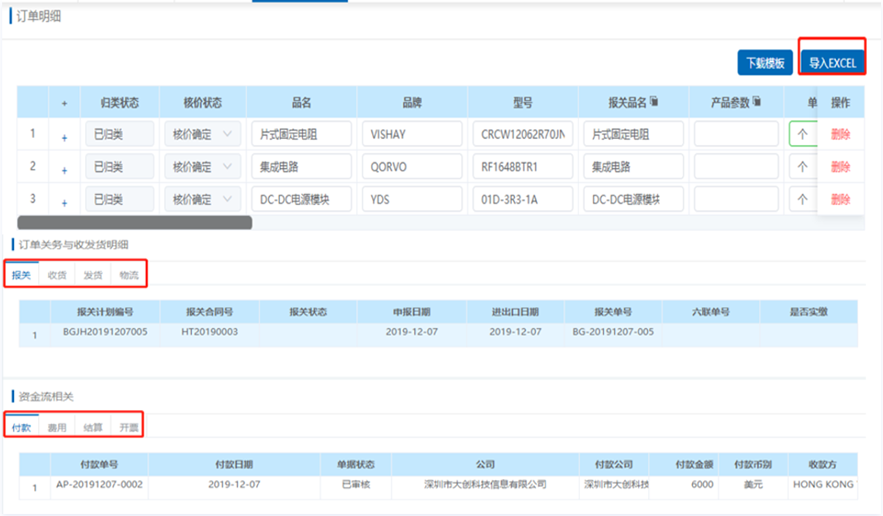The width and height of the screenshot is (883, 516).
Task: Click the 导入EXCEL button
Action: (x=832, y=63)
